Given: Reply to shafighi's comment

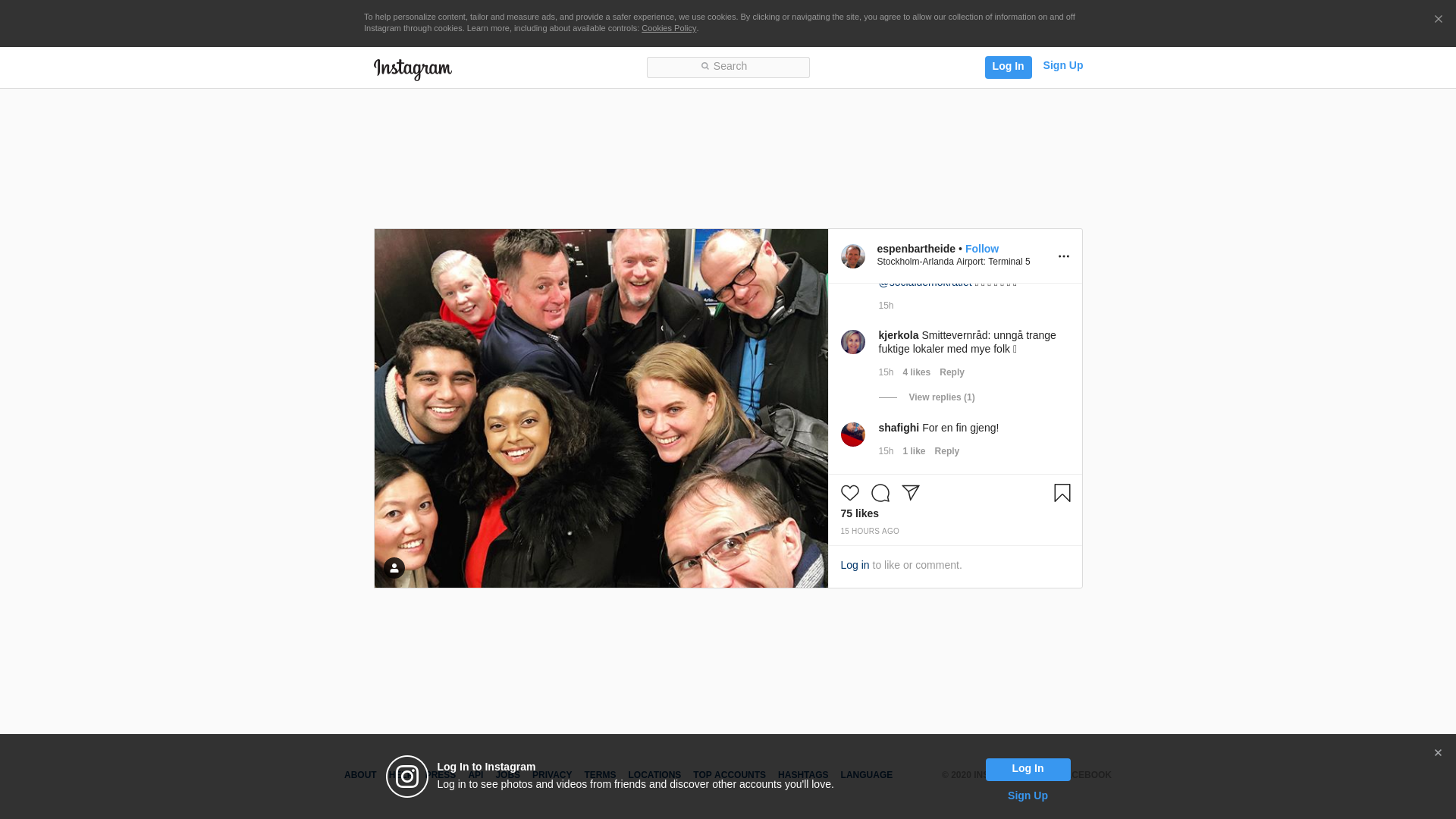Looking at the screenshot, I should 946,451.
